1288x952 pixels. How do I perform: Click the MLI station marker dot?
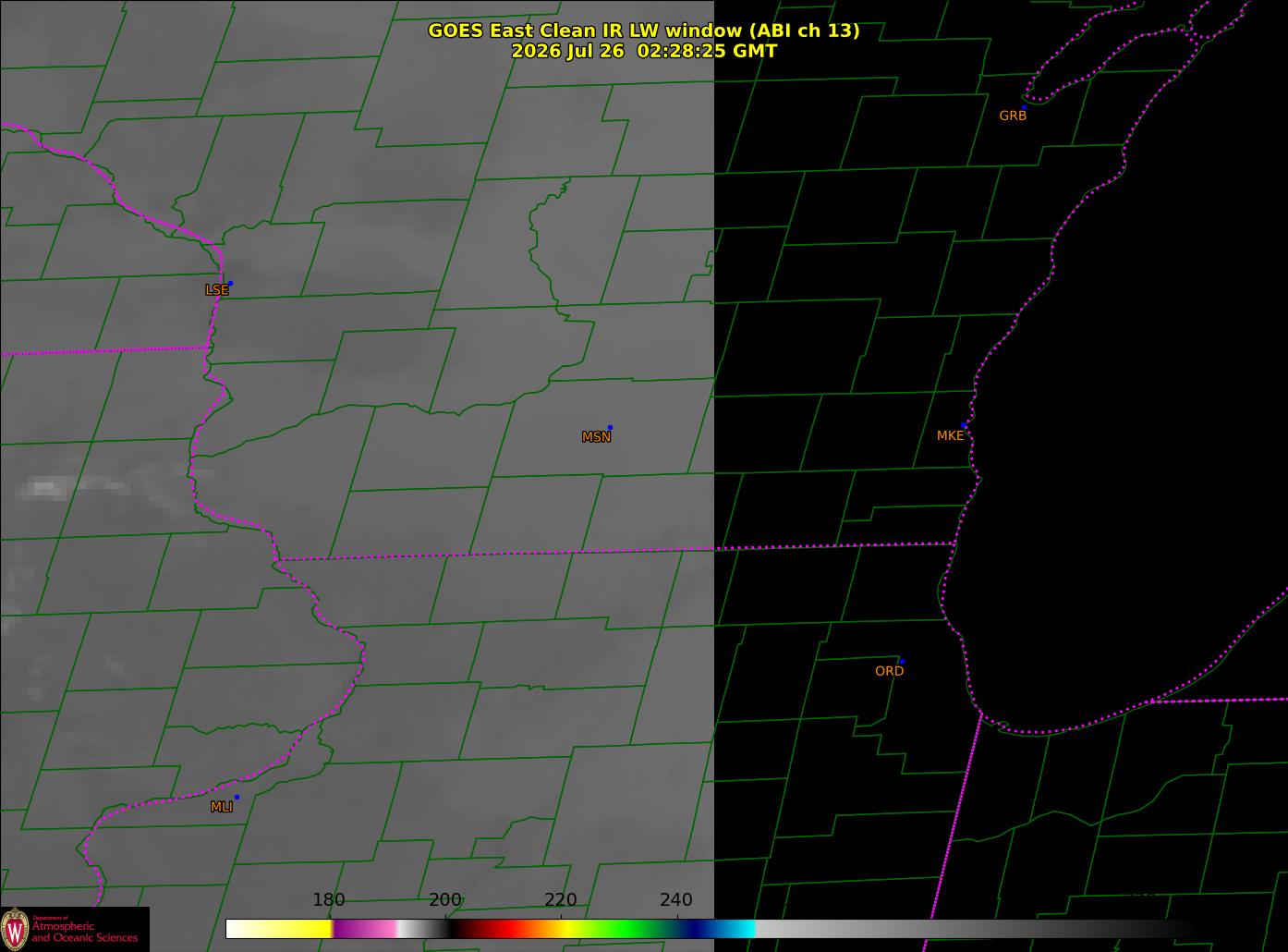point(237,797)
